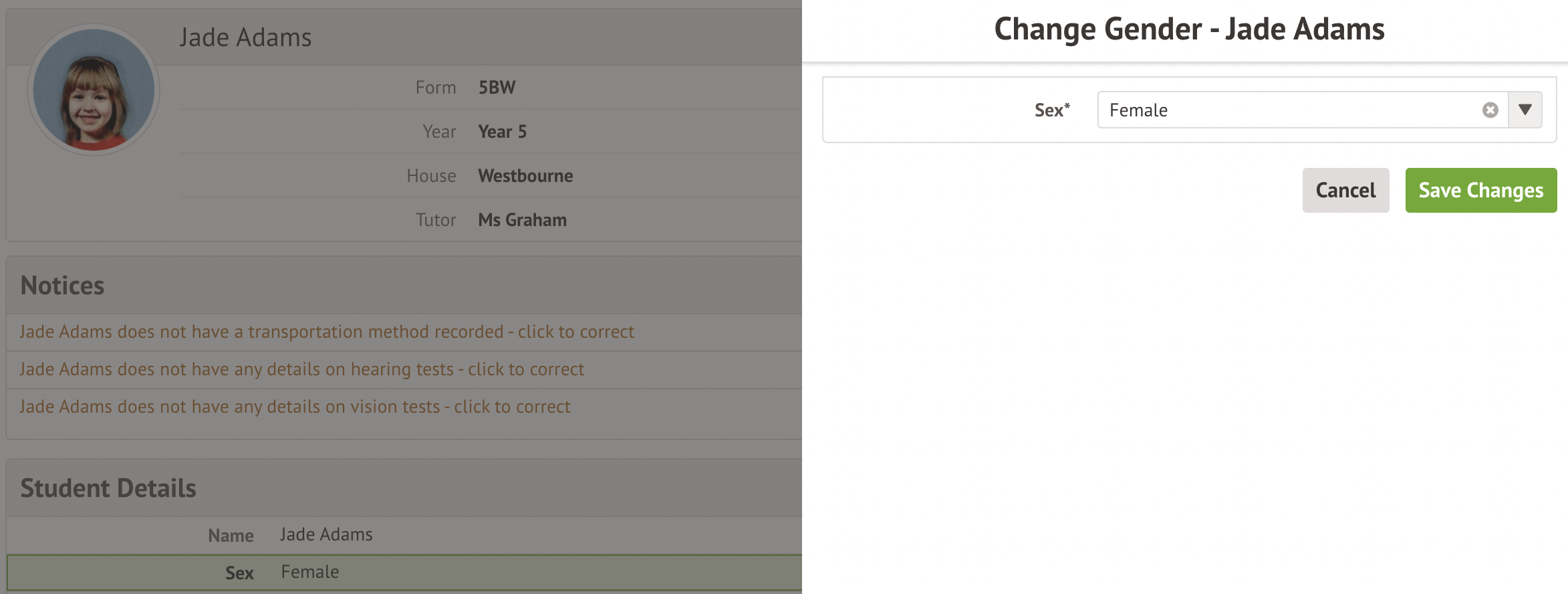1568x594 pixels.
Task: Open the Sex dropdown arrow
Action: [x=1525, y=110]
